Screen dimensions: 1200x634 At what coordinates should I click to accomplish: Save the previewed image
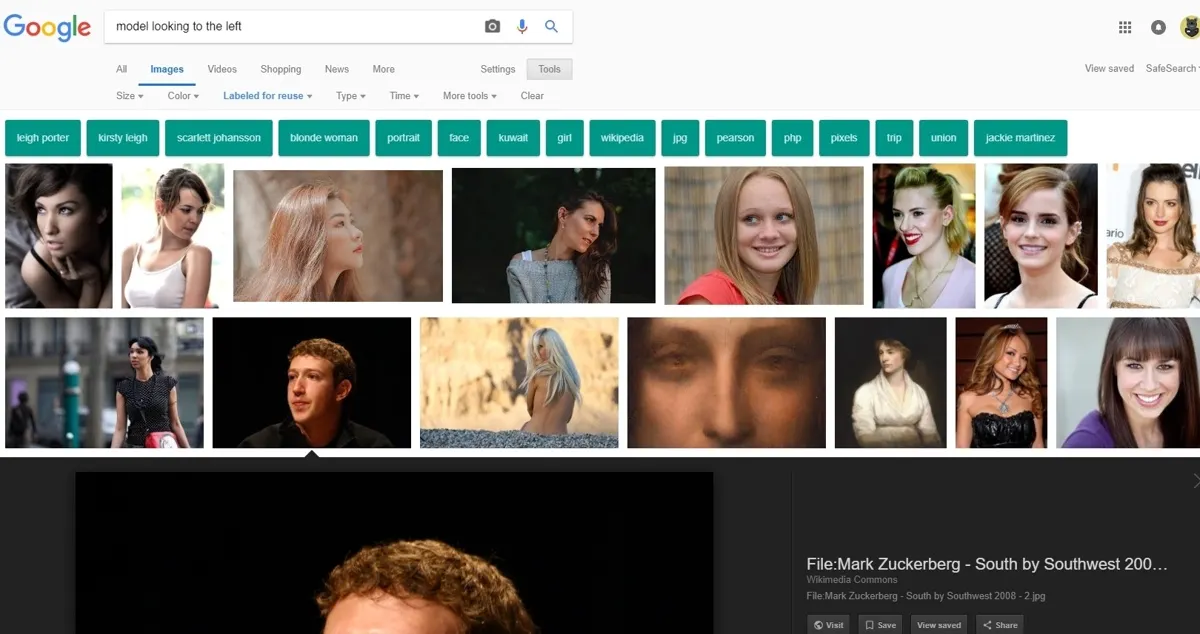[880, 625]
